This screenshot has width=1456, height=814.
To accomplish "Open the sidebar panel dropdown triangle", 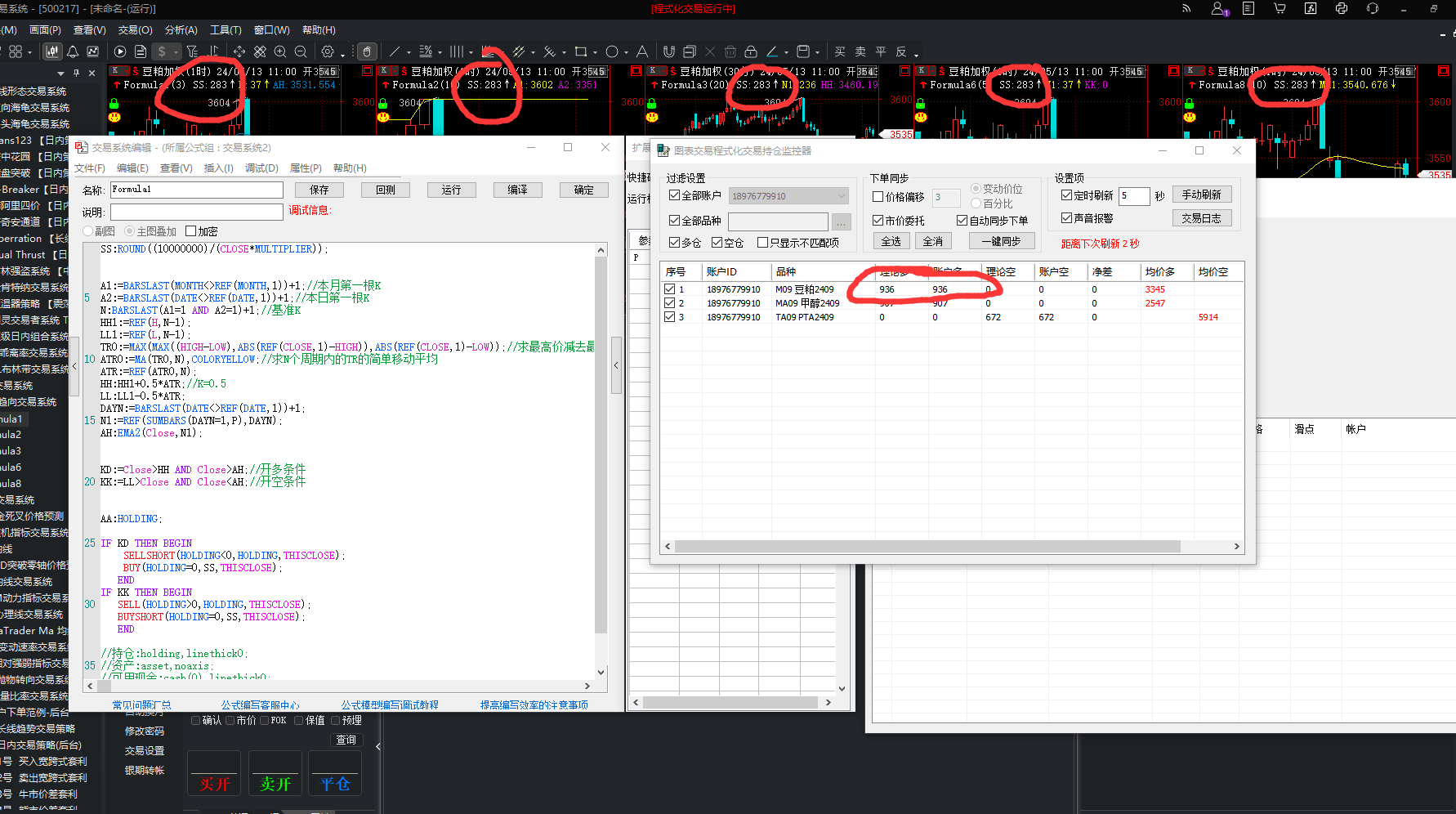I will pyautogui.click(x=61, y=73).
